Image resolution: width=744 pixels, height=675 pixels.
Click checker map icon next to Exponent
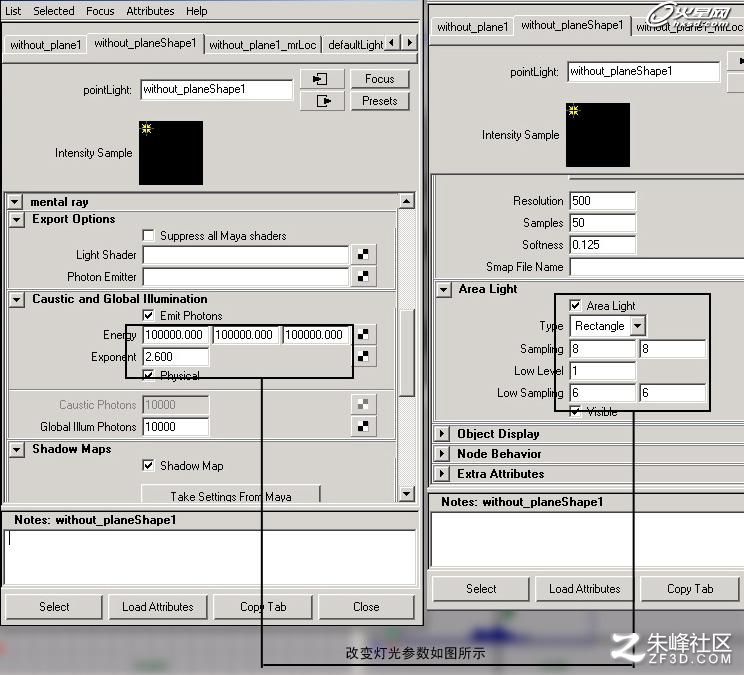click(x=363, y=356)
